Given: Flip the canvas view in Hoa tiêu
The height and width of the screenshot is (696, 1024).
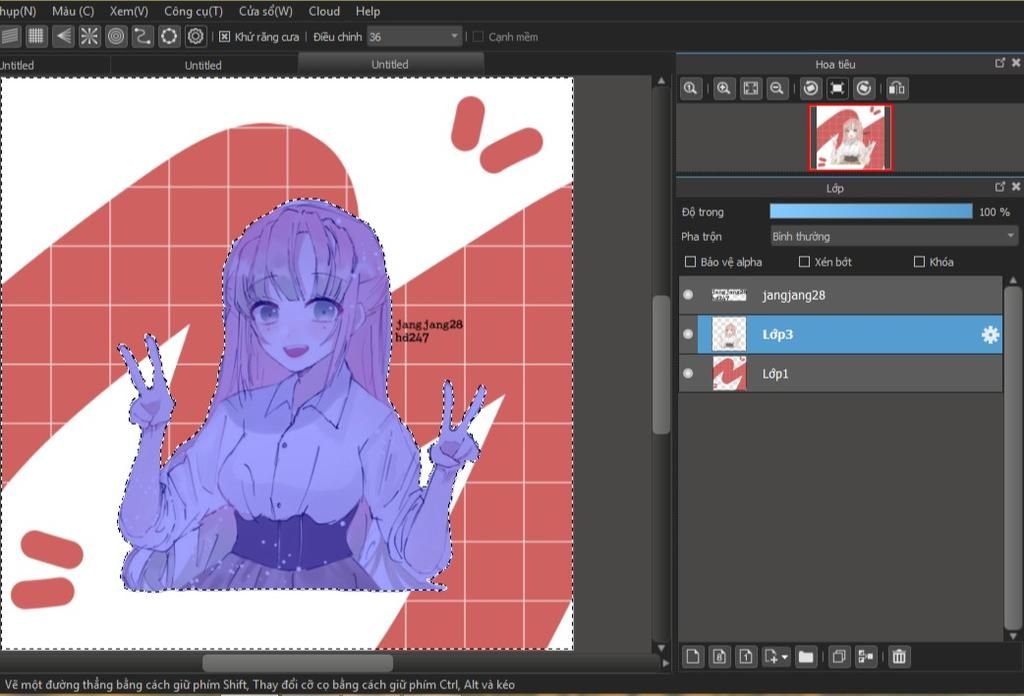Looking at the screenshot, I should pyautogui.click(x=897, y=88).
